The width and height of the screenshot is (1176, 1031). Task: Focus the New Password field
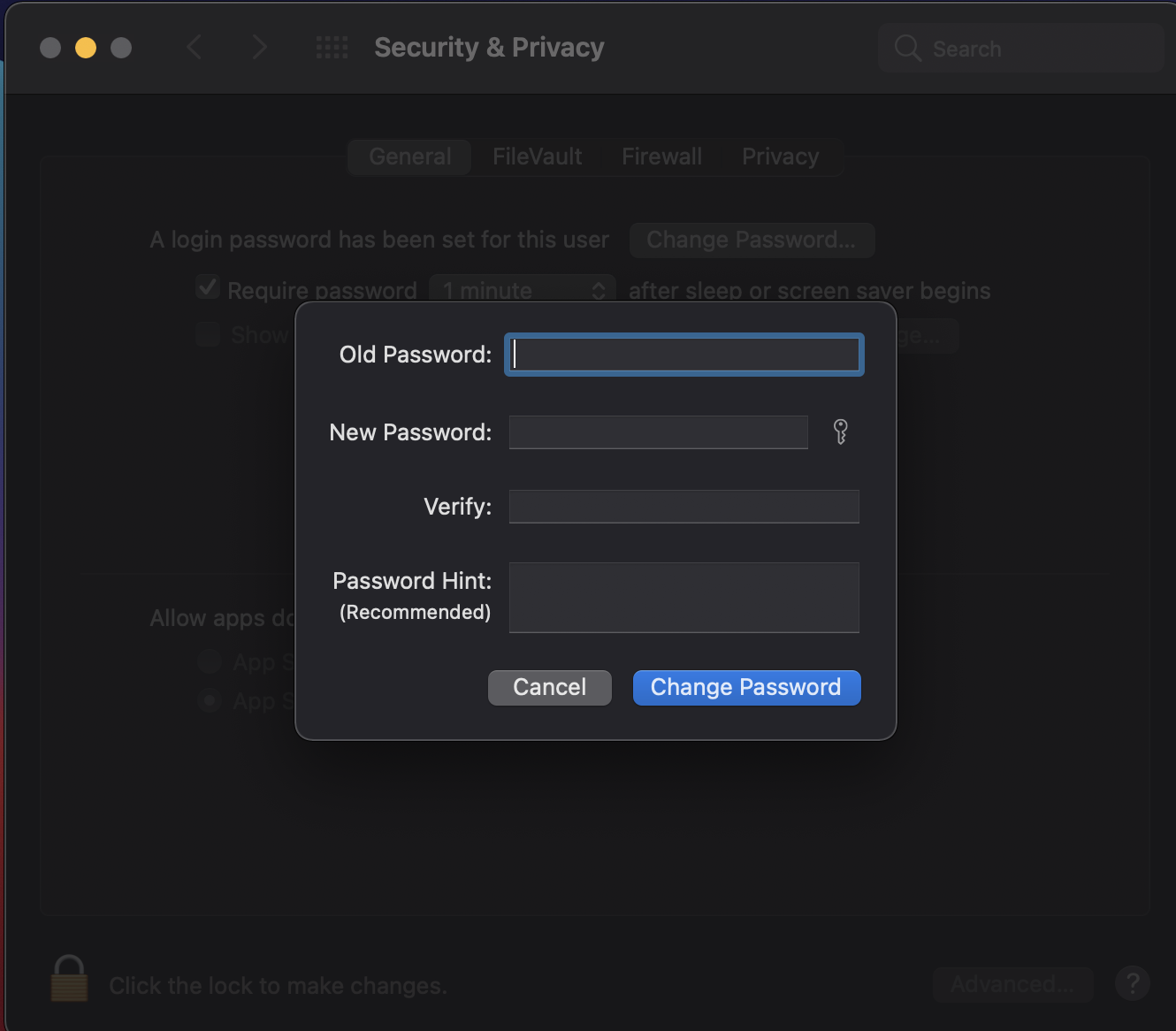658,432
